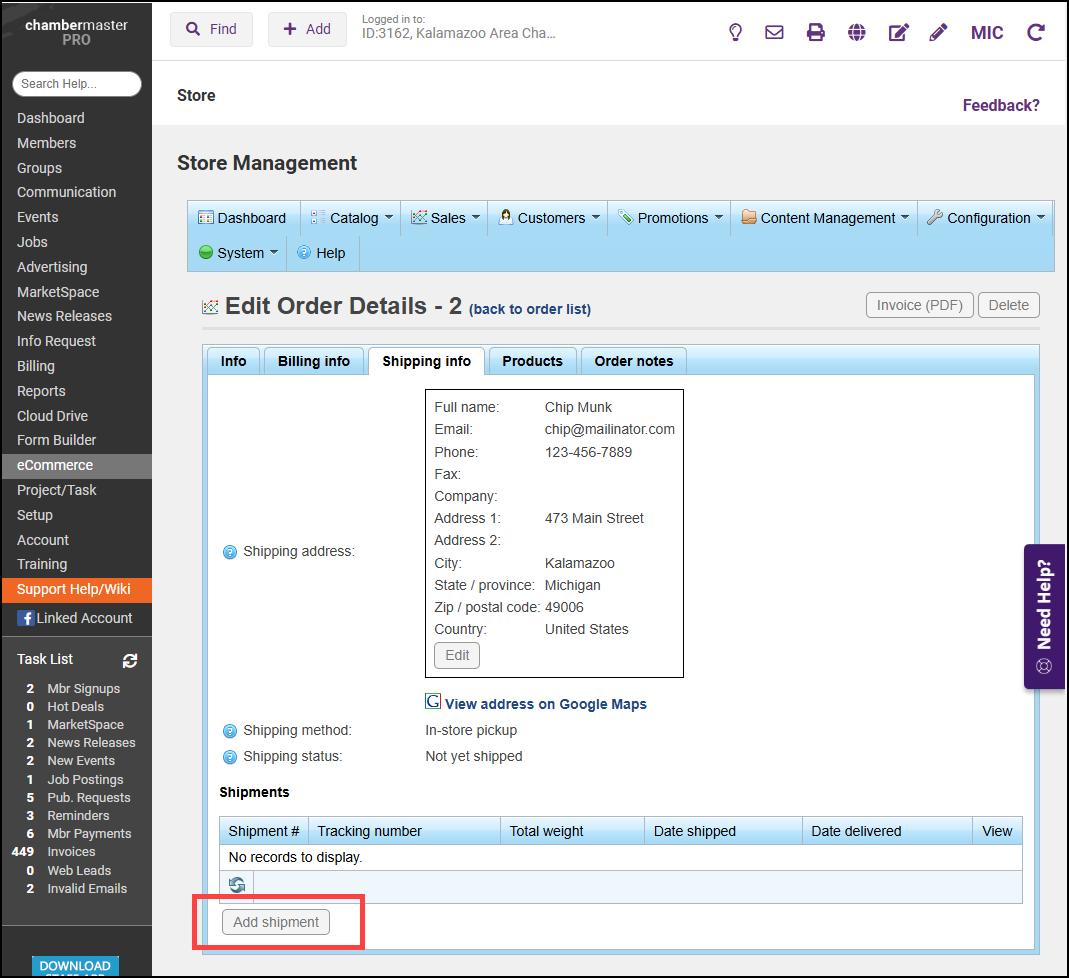Viewport: 1069px width, 978px height.
Task: Switch to the Billing info tab
Action: tap(314, 361)
